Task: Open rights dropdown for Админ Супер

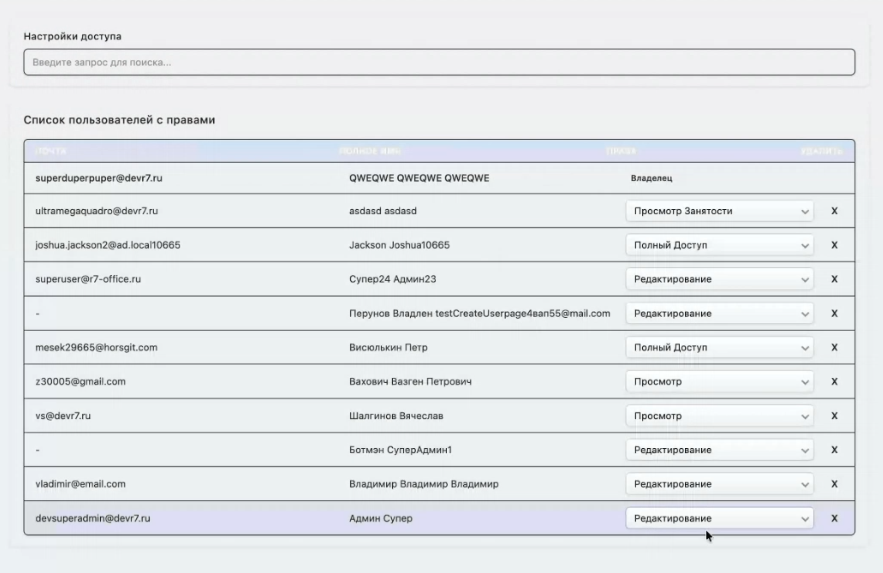Action: tap(719, 518)
